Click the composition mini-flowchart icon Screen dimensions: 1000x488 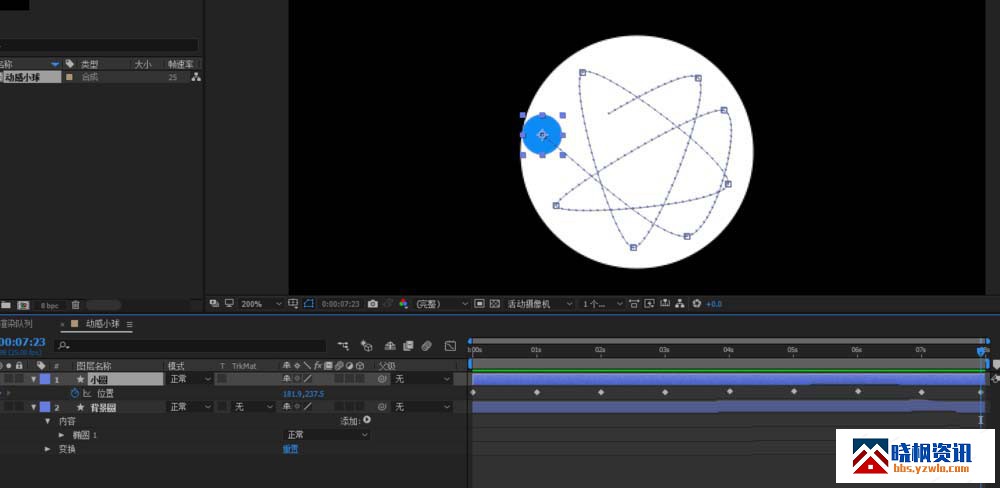click(x=343, y=346)
